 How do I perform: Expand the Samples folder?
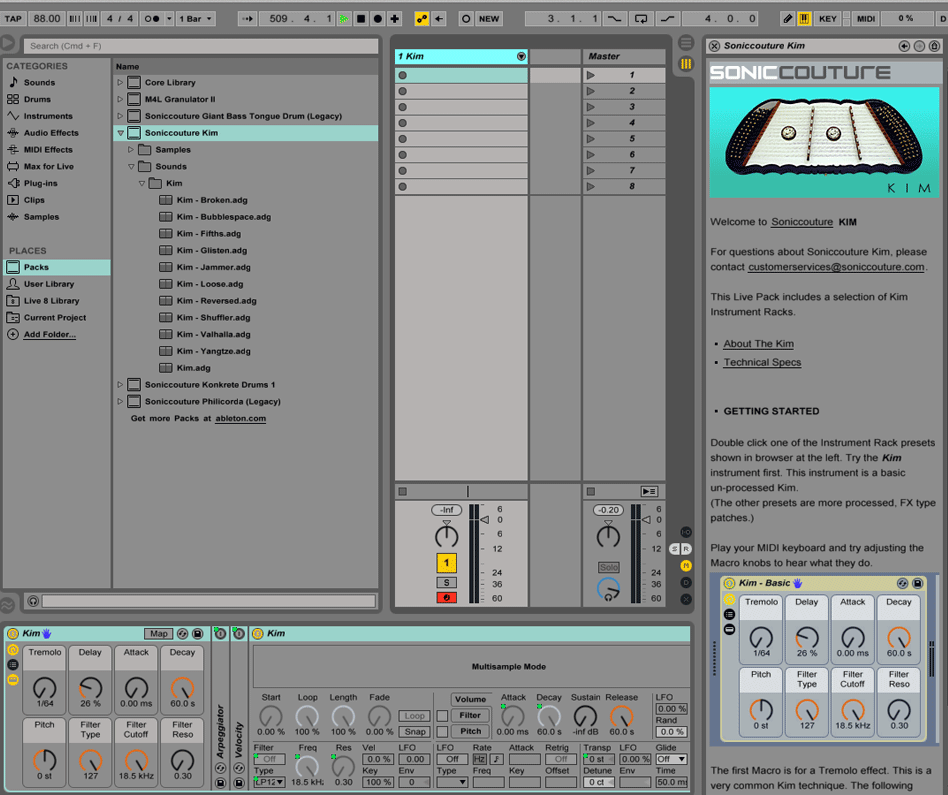[x=131, y=149]
